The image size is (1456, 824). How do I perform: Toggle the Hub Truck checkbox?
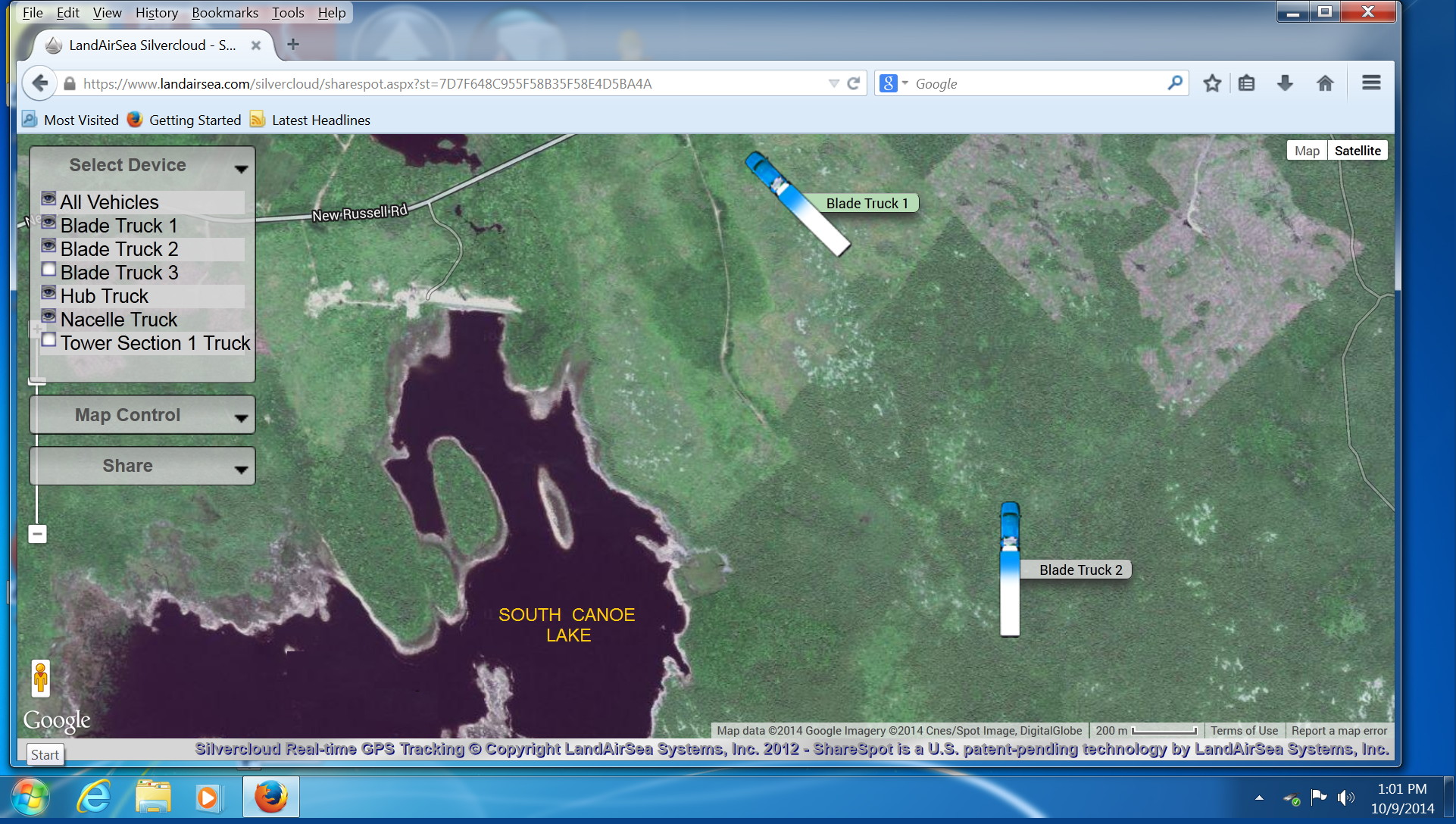coord(48,293)
